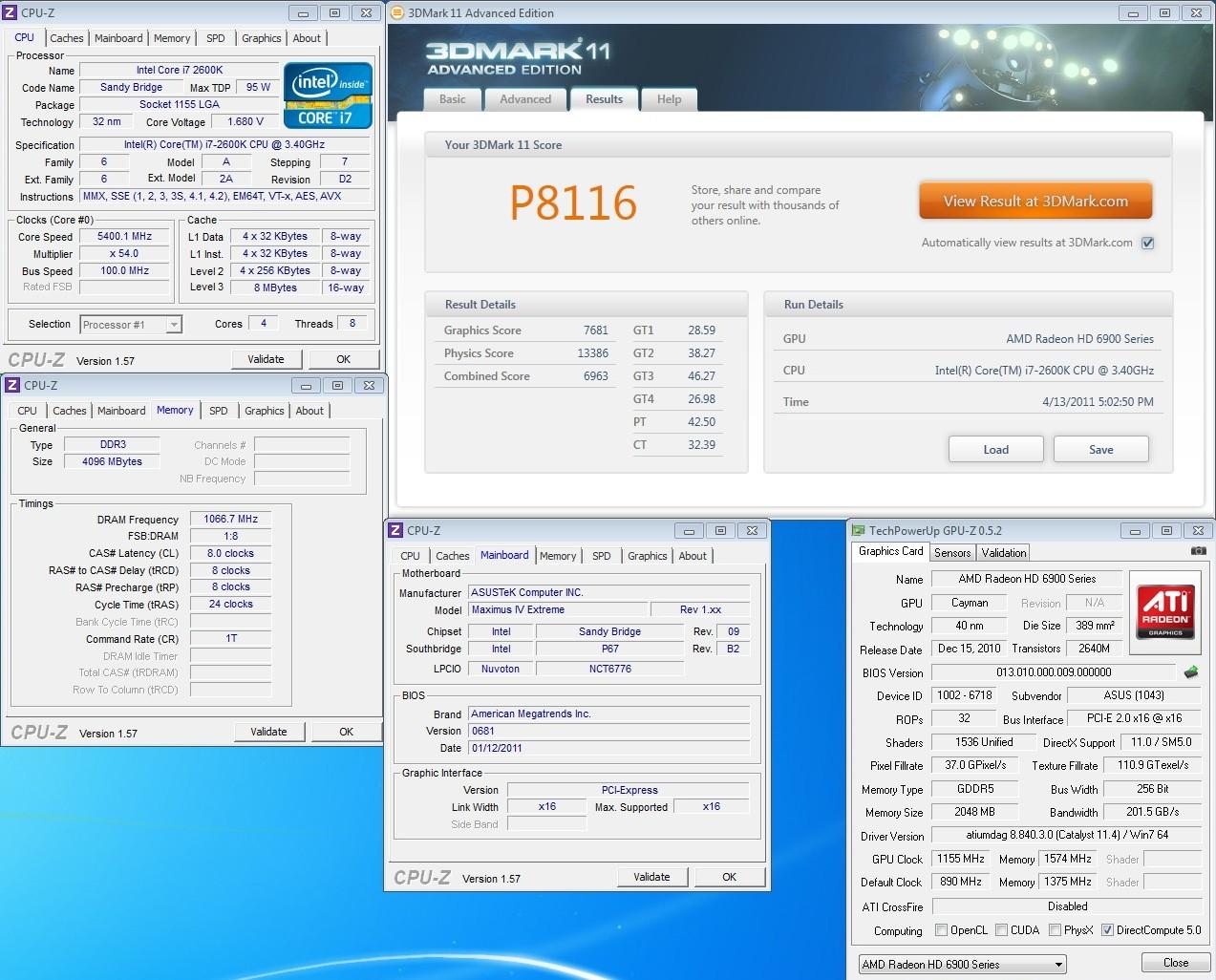Click the Core Voltage 1.680 V field
The image size is (1216, 980).
246,122
